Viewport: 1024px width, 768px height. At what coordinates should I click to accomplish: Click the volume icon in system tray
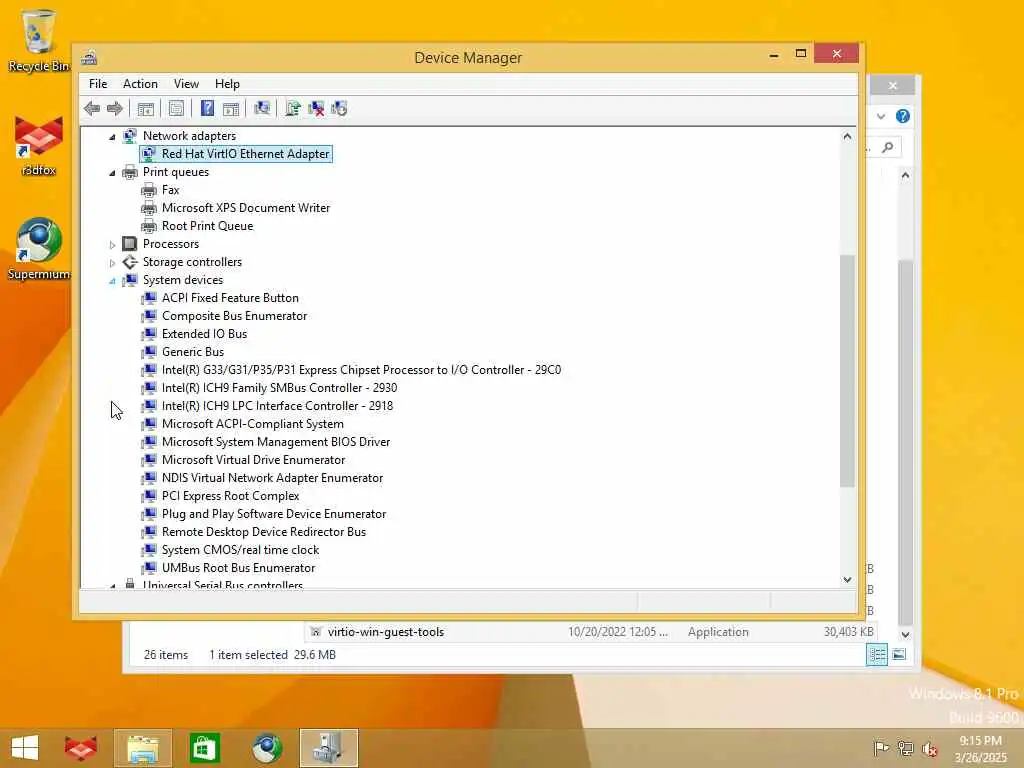(929, 748)
